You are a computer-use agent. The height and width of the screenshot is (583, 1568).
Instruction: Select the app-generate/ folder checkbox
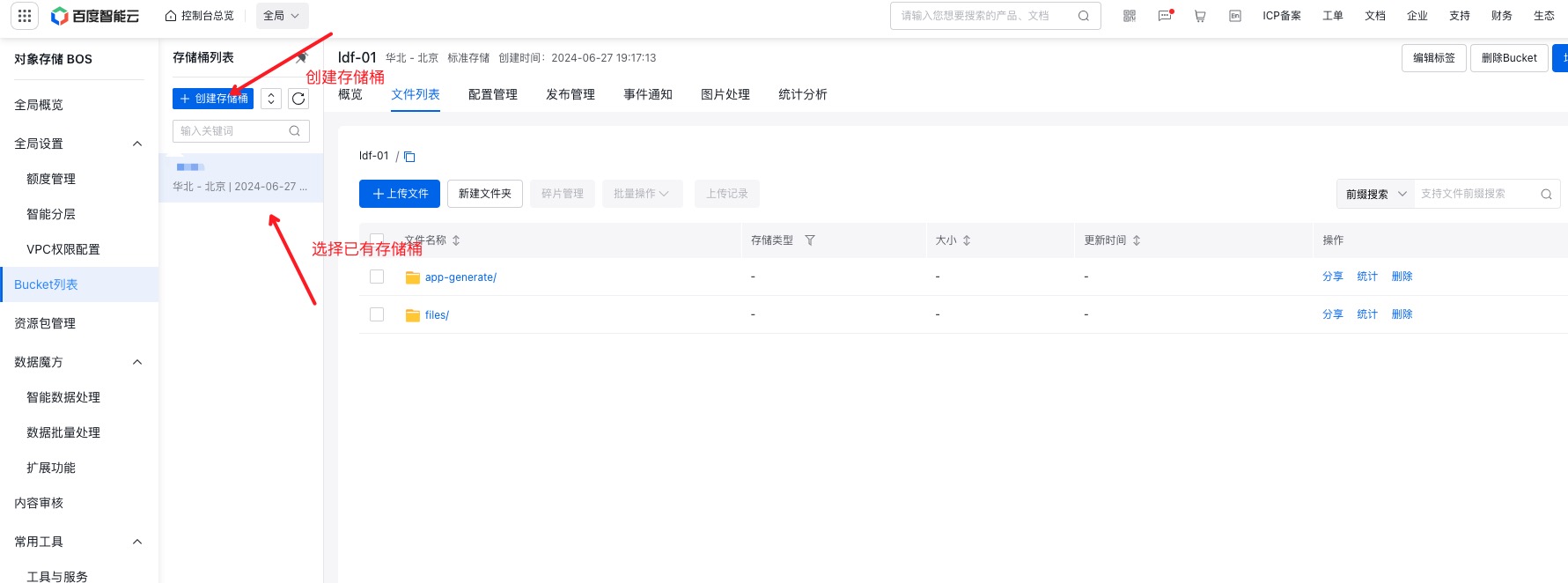pyautogui.click(x=377, y=277)
